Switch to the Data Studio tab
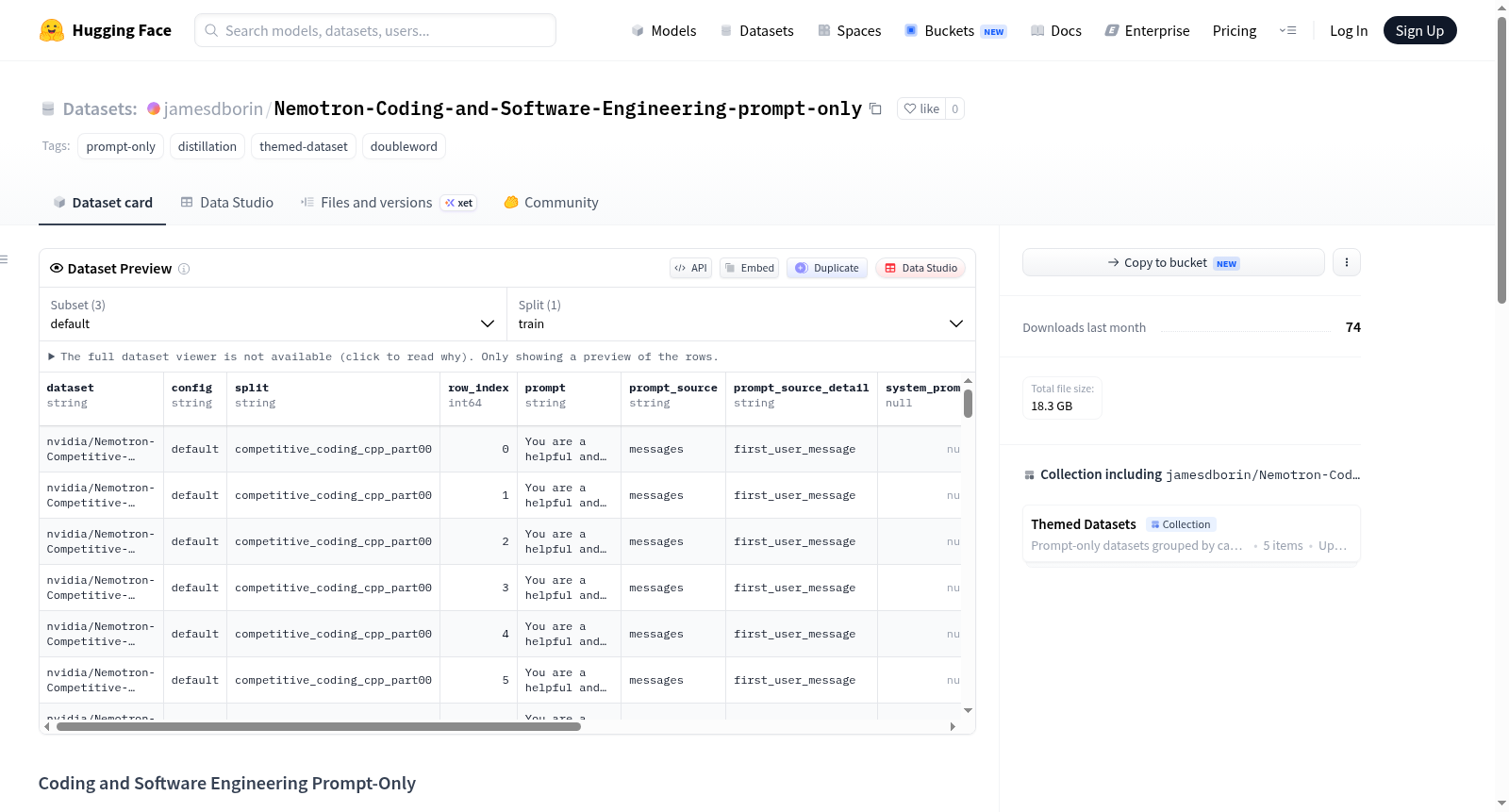1509x812 pixels. (x=227, y=203)
